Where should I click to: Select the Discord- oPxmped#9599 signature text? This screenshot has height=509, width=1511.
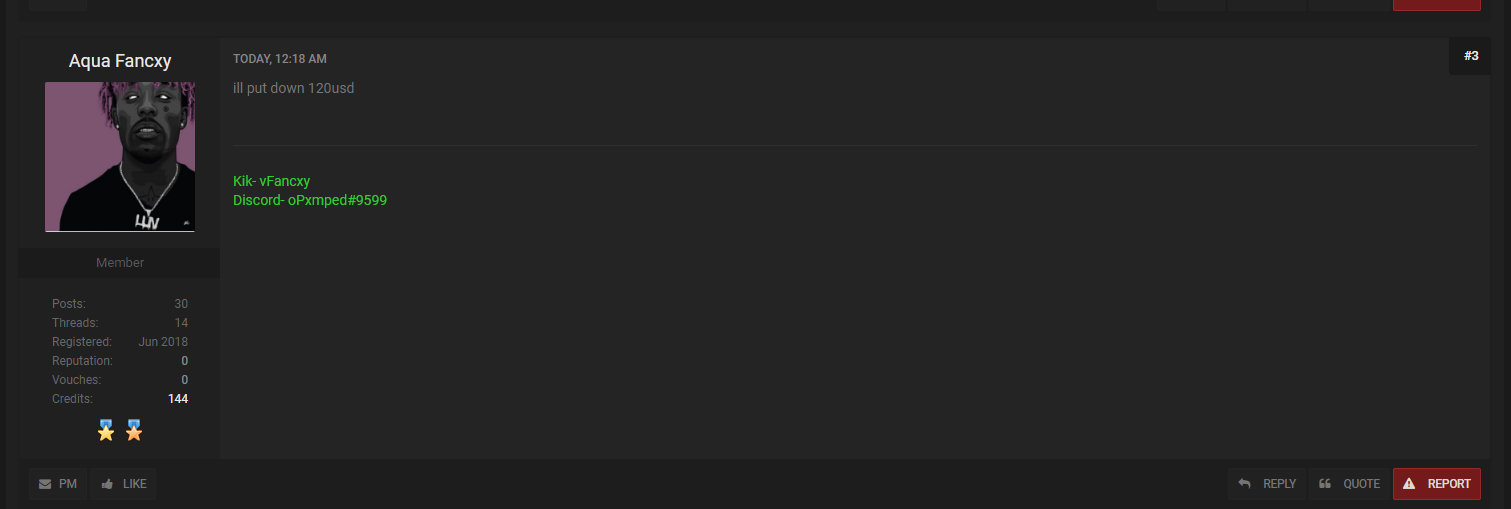tap(310, 200)
